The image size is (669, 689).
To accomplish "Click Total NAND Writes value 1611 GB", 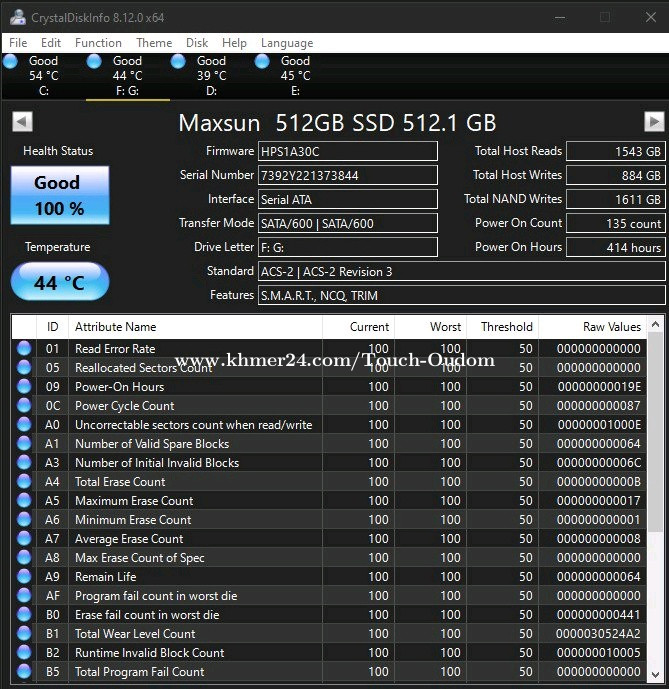I will coord(616,199).
